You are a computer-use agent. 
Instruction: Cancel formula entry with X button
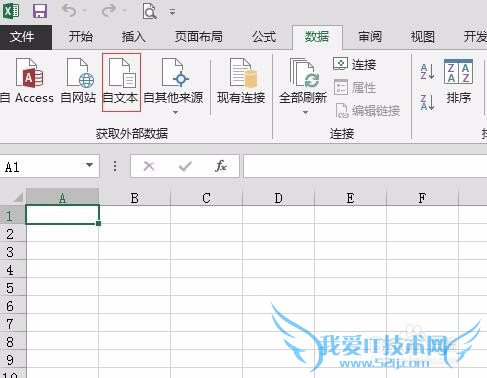click(x=149, y=166)
